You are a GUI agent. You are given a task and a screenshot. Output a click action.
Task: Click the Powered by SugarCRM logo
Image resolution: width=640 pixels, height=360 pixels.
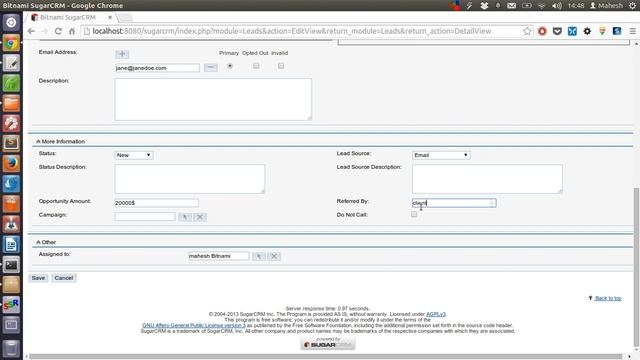click(328, 343)
